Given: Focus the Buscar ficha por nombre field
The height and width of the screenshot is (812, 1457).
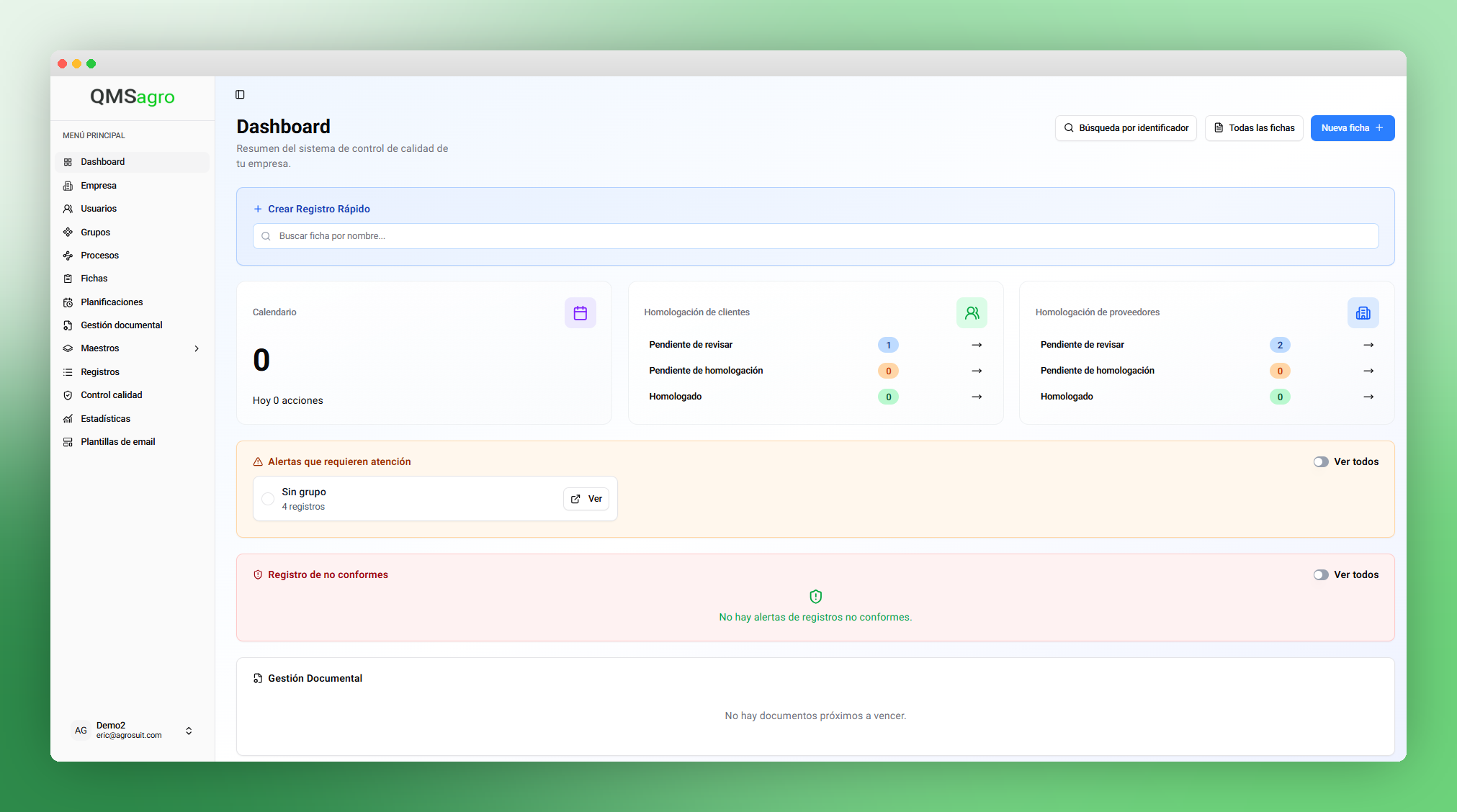Looking at the screenshot, I should (815, 236).
